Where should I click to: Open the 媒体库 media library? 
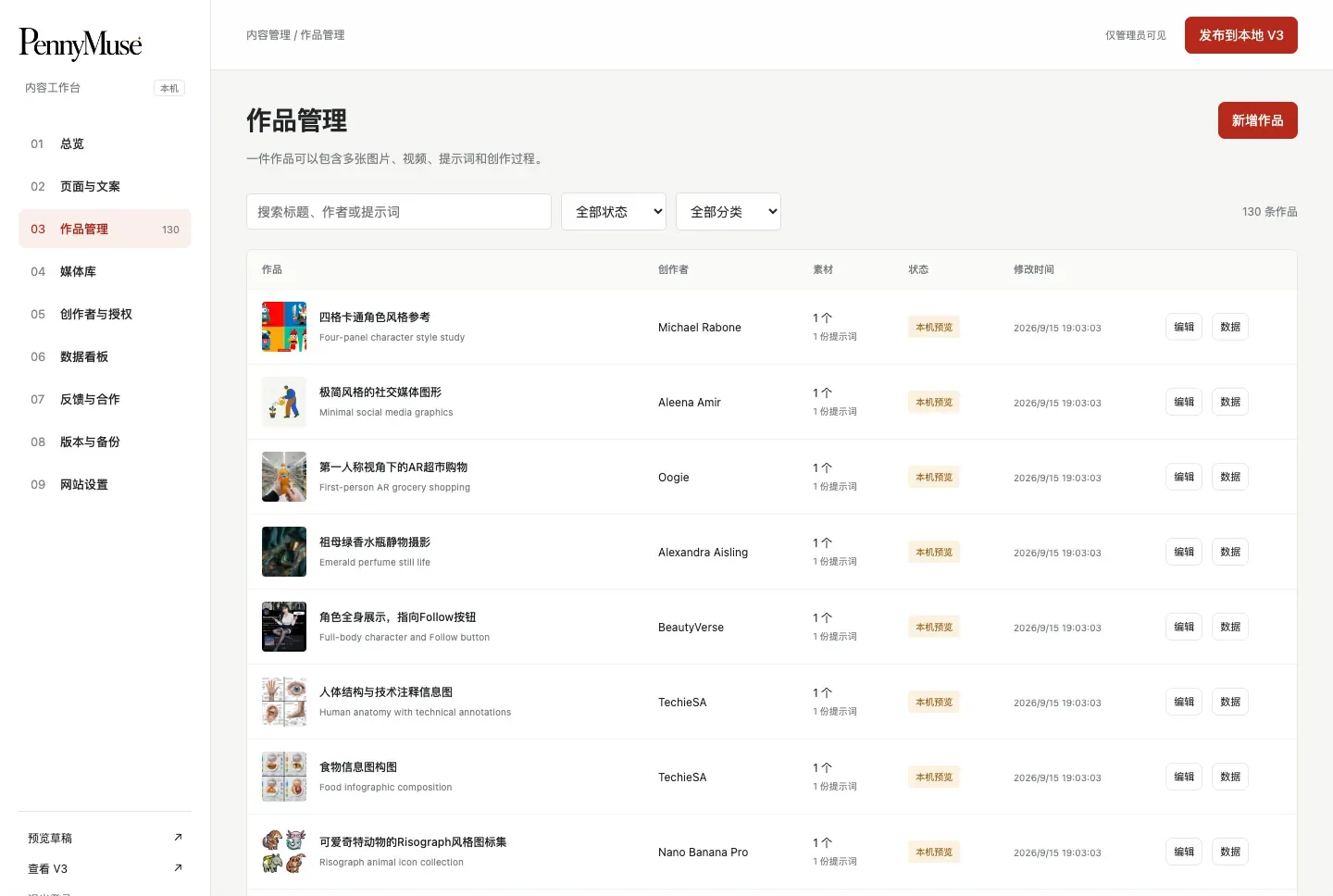coord(105,271)
